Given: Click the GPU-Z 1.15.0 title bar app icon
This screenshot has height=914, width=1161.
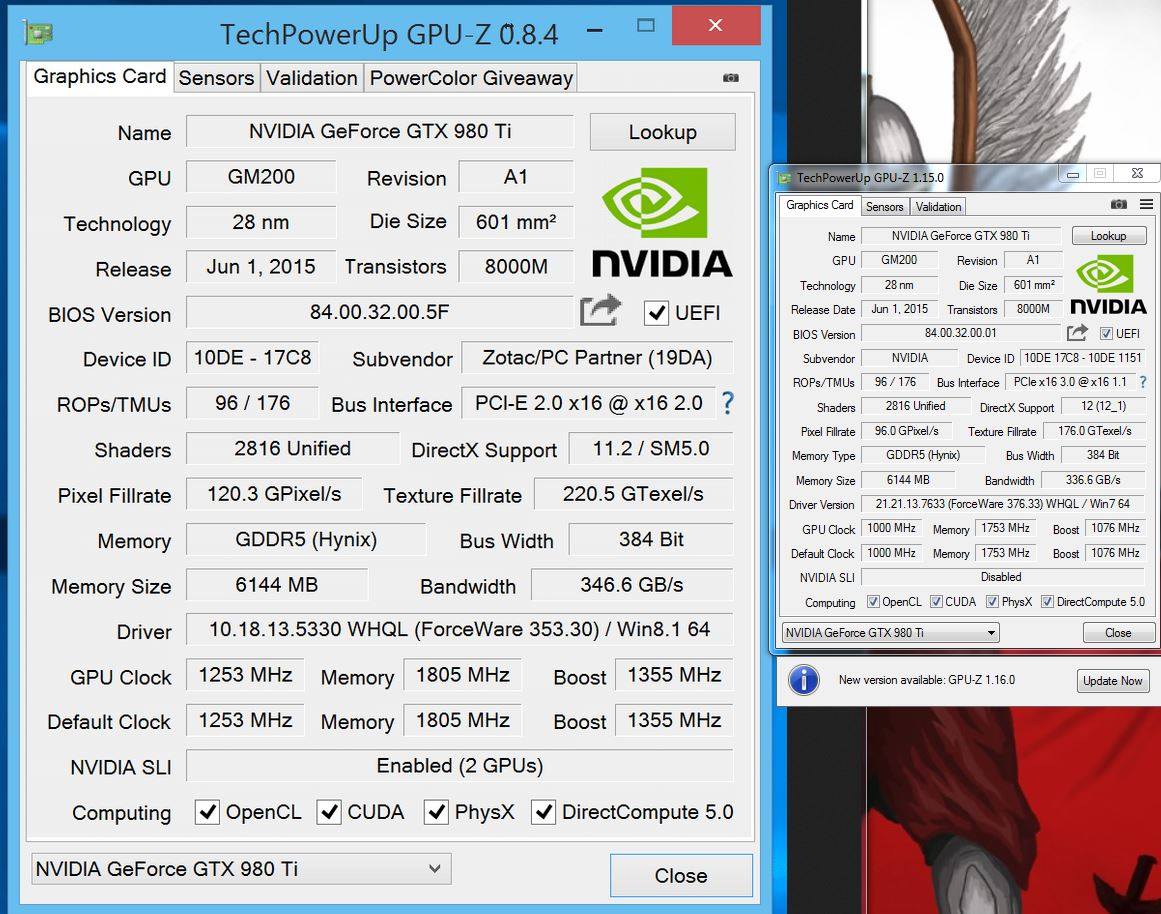Looking at the screenshot, I should point(784,178).
